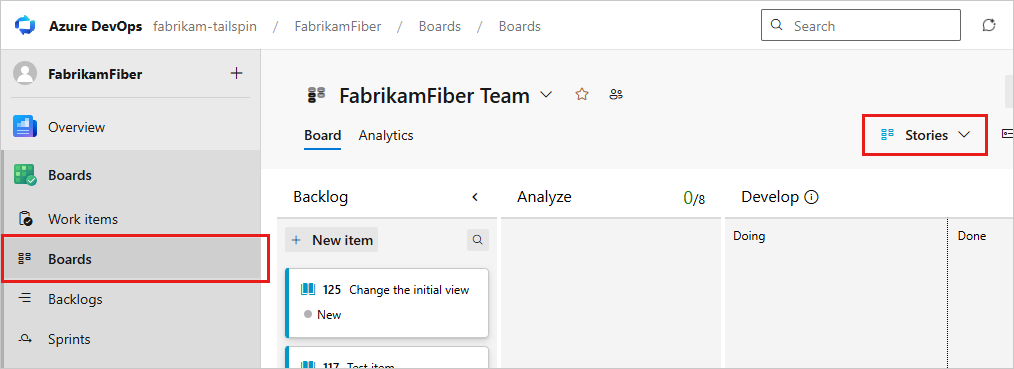
Task: Search the Backlog column with the magnifier icon
Action: [478, 240]
